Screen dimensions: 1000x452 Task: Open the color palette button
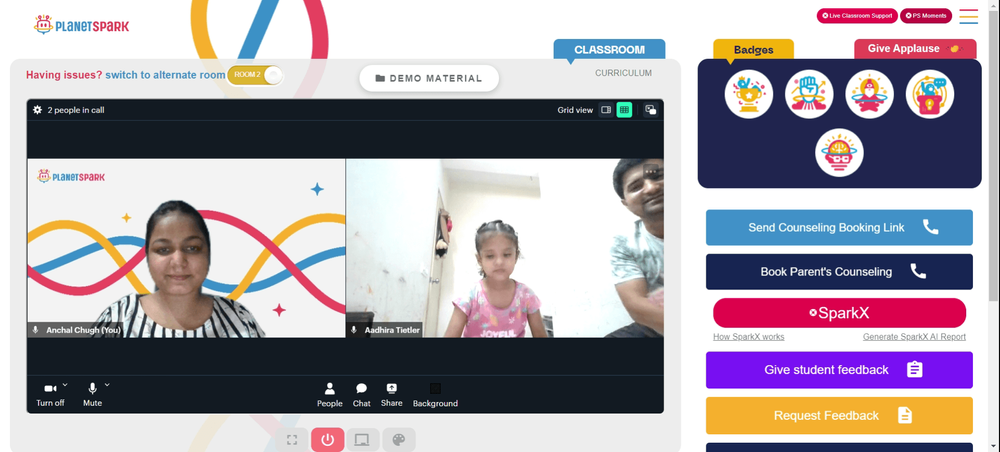(399, 440)
